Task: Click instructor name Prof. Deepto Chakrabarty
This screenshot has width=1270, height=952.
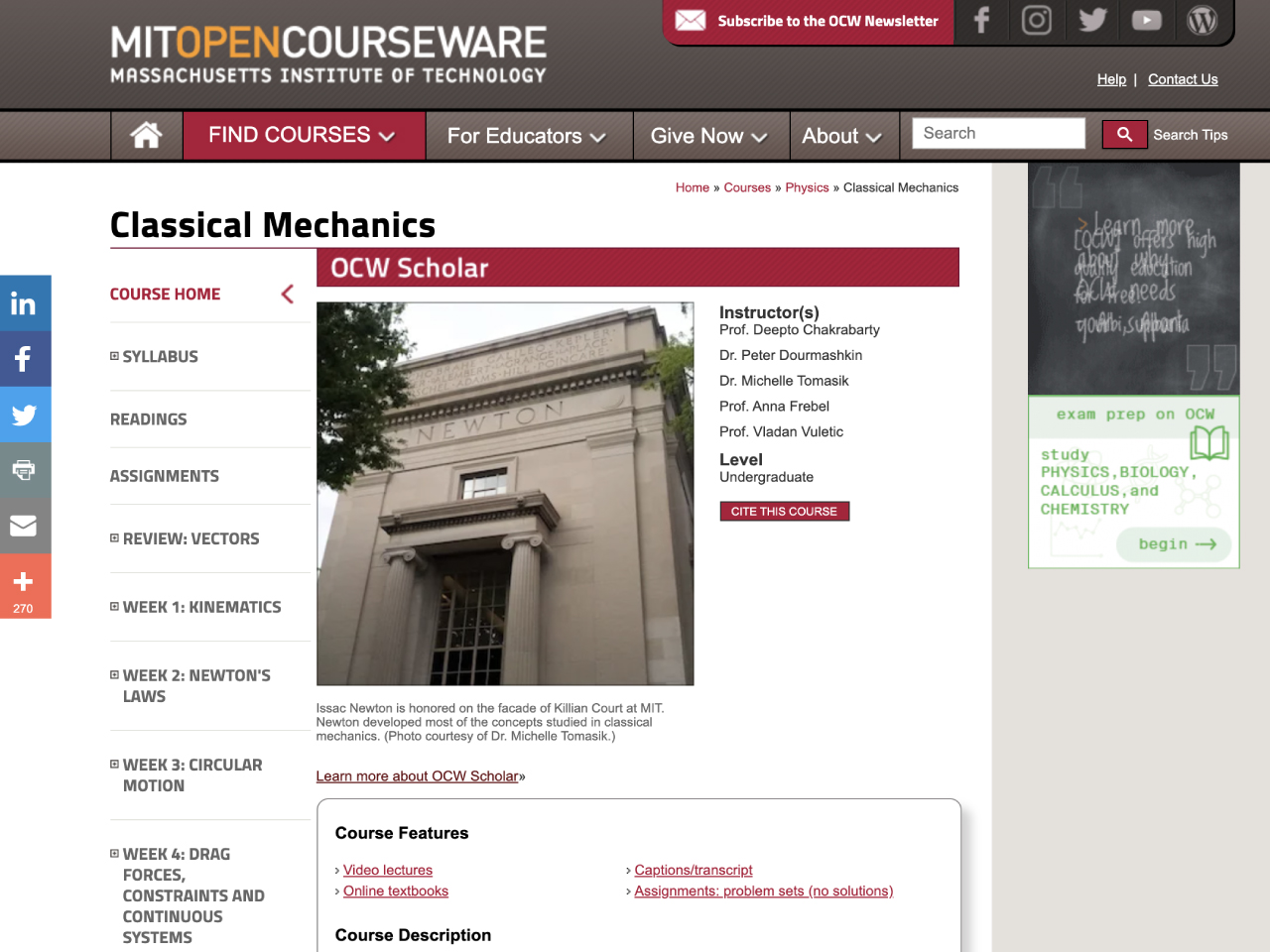Action: (x=800, y=329)
